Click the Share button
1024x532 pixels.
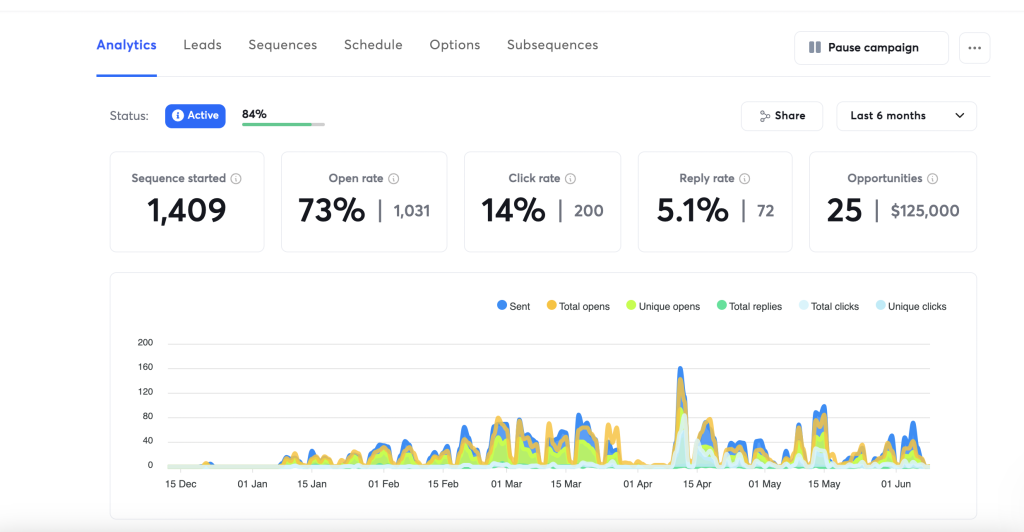click(781, 116)
